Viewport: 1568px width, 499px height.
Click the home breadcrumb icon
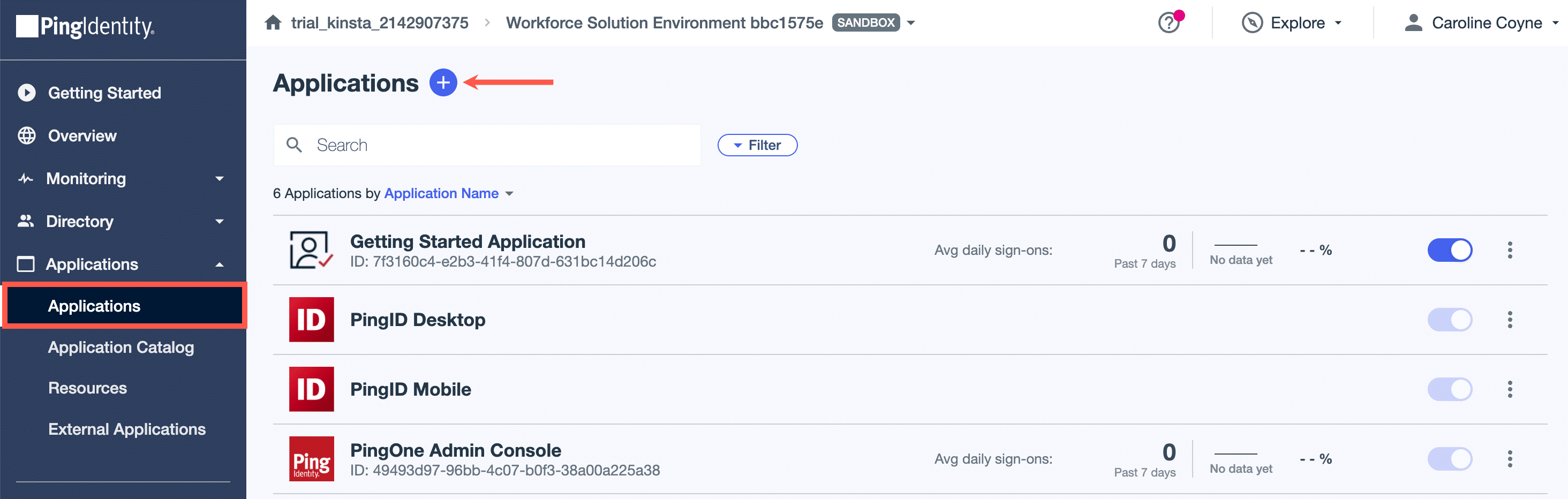point(273,22)
